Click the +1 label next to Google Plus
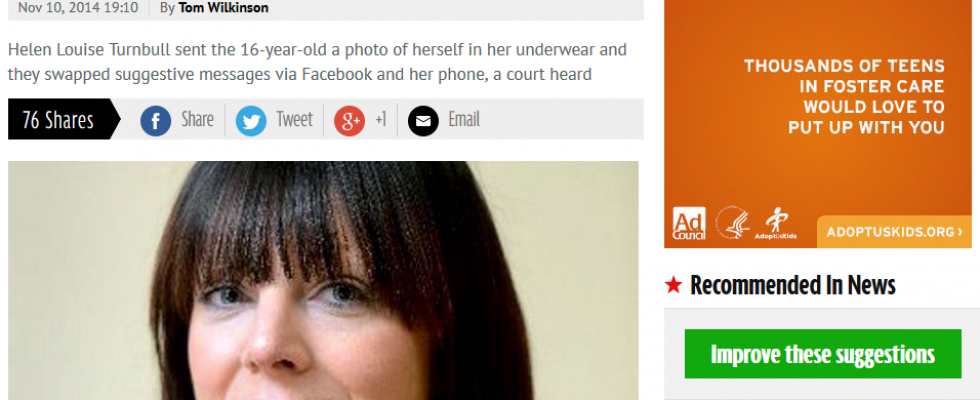Viewport: 980px width, 400px height. [381, 119]
